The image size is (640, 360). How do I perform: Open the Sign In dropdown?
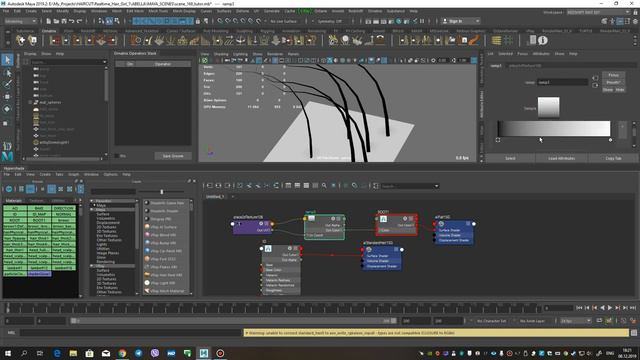(461, 21)
